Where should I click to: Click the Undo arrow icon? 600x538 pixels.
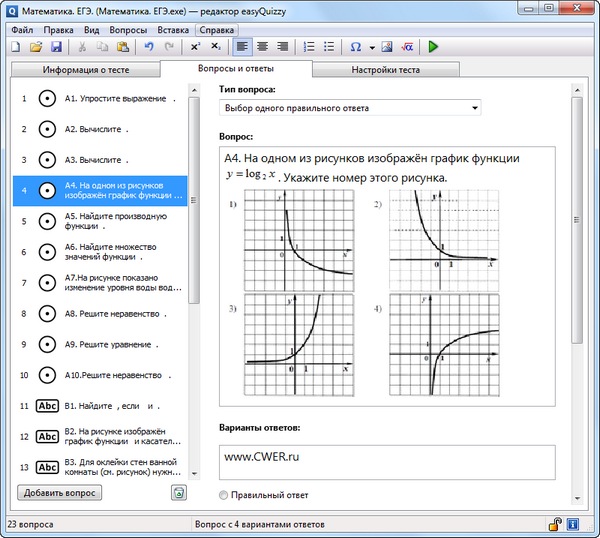(x=148, y=47)
